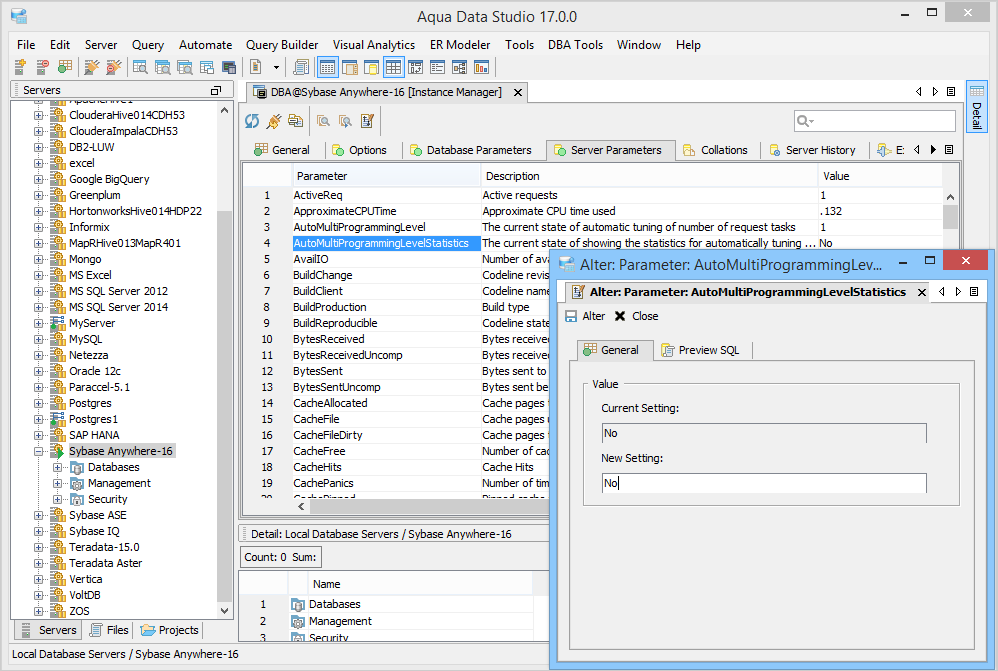Click the alter edit icon in Instance Manager toolbar
Image resolution: width=998 pixels, height=671 pixels.
coord(367,121)
